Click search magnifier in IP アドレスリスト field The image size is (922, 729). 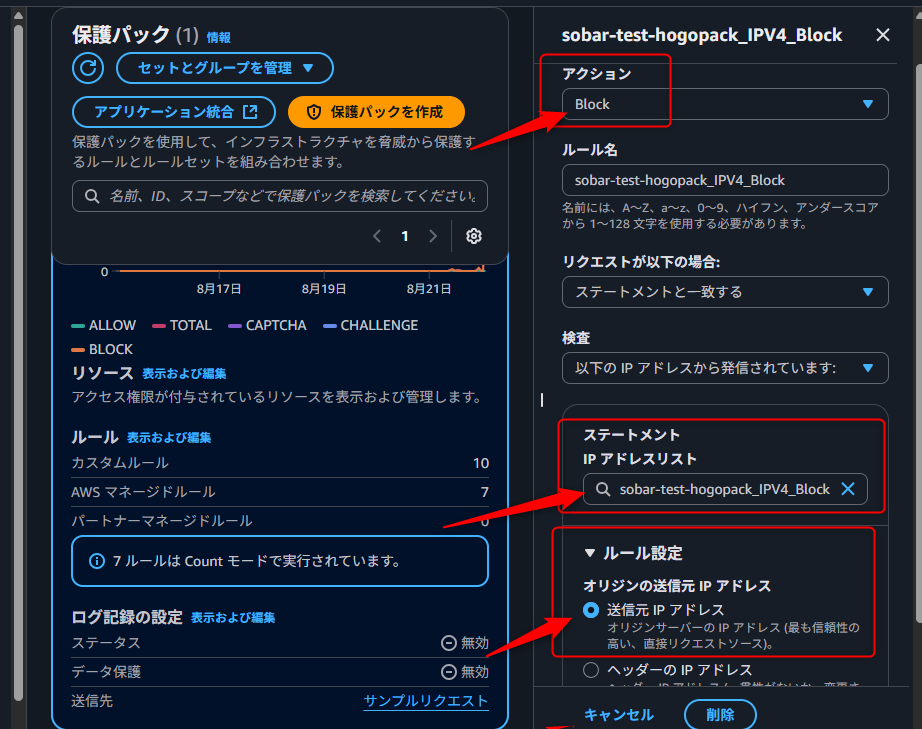(603, 489)
